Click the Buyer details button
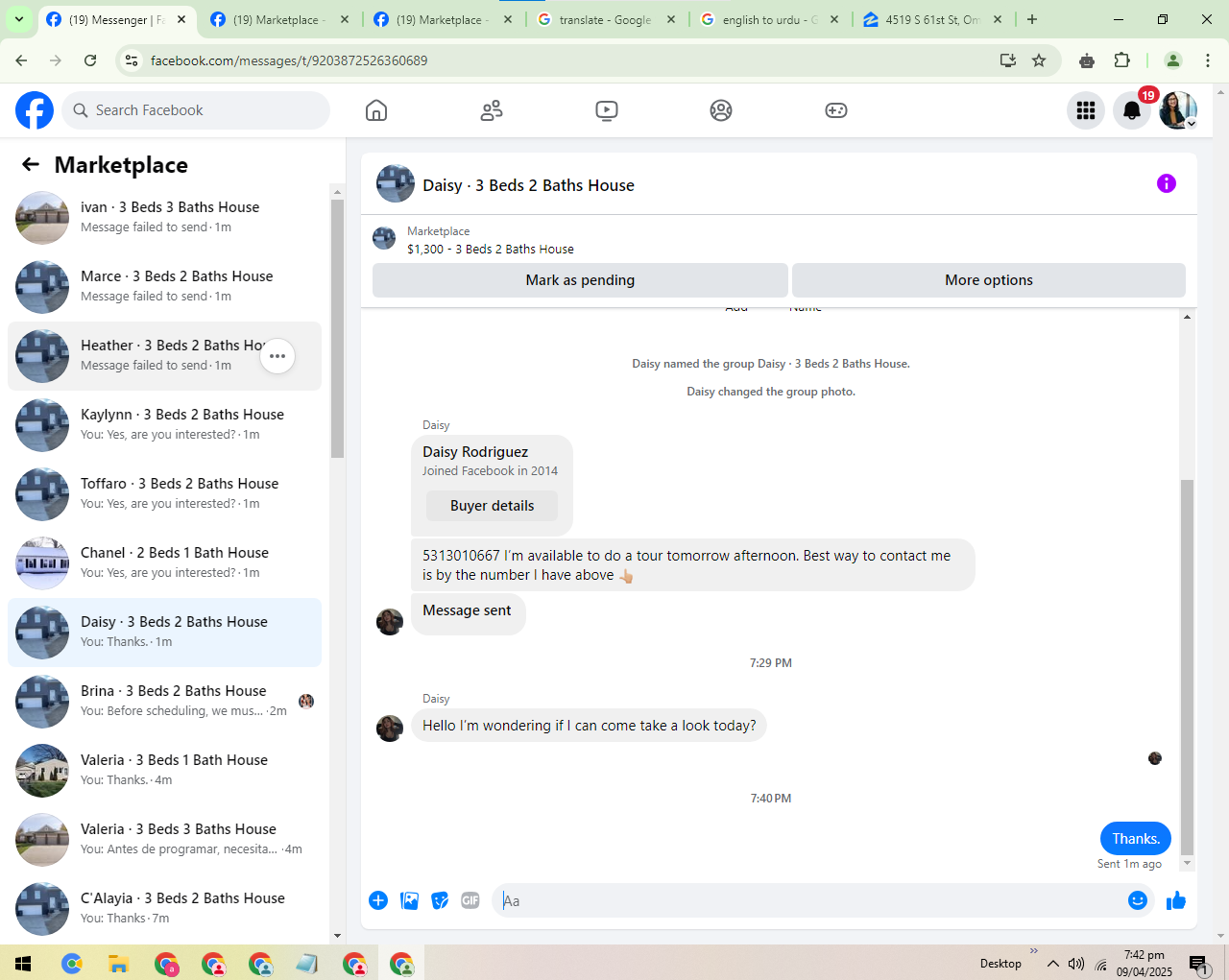Viewport: 1229px width, 980px height. pyautogui.click(x=492, y=506)
